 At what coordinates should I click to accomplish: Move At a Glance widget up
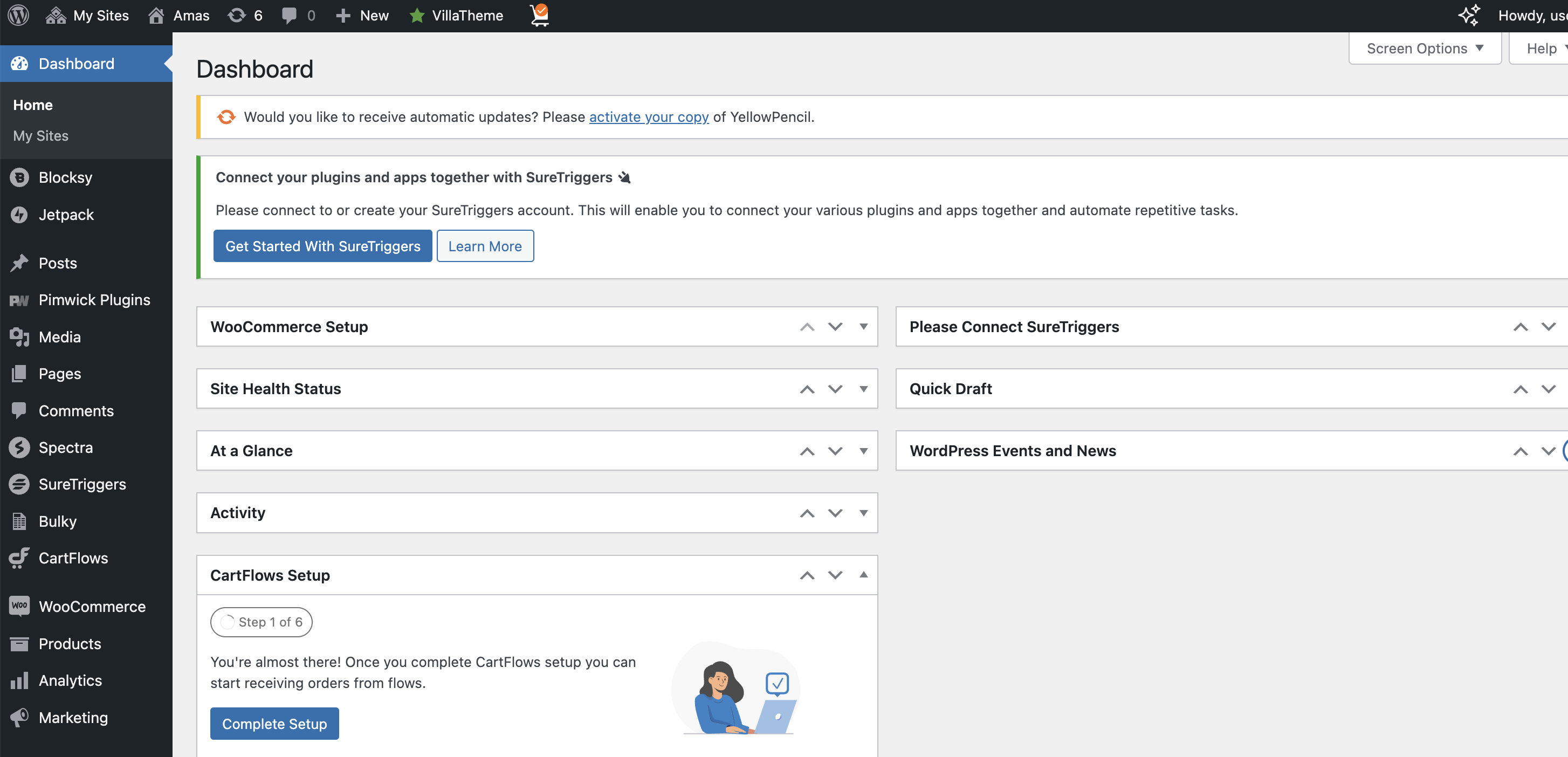tap(807, 451)
